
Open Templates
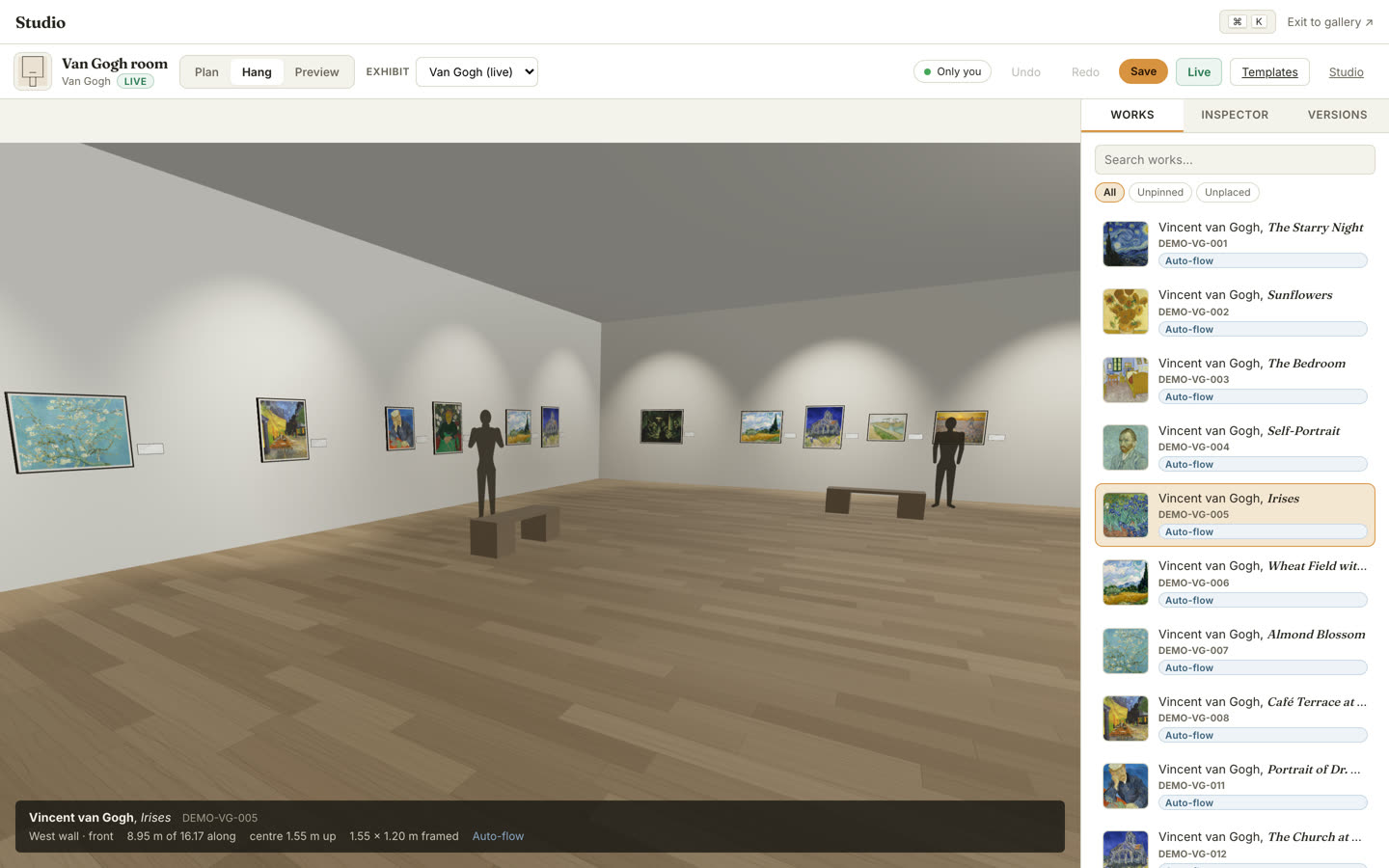coord(1269,71)
